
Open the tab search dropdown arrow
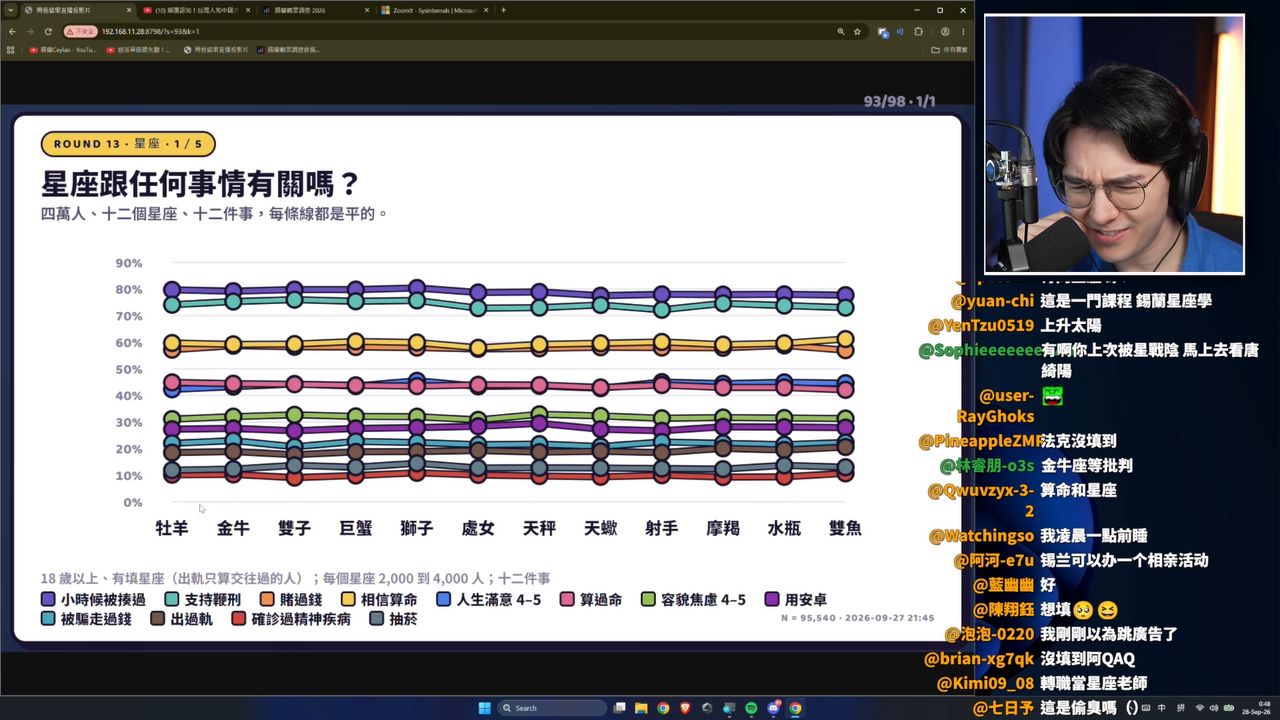[x=10, y=10]
